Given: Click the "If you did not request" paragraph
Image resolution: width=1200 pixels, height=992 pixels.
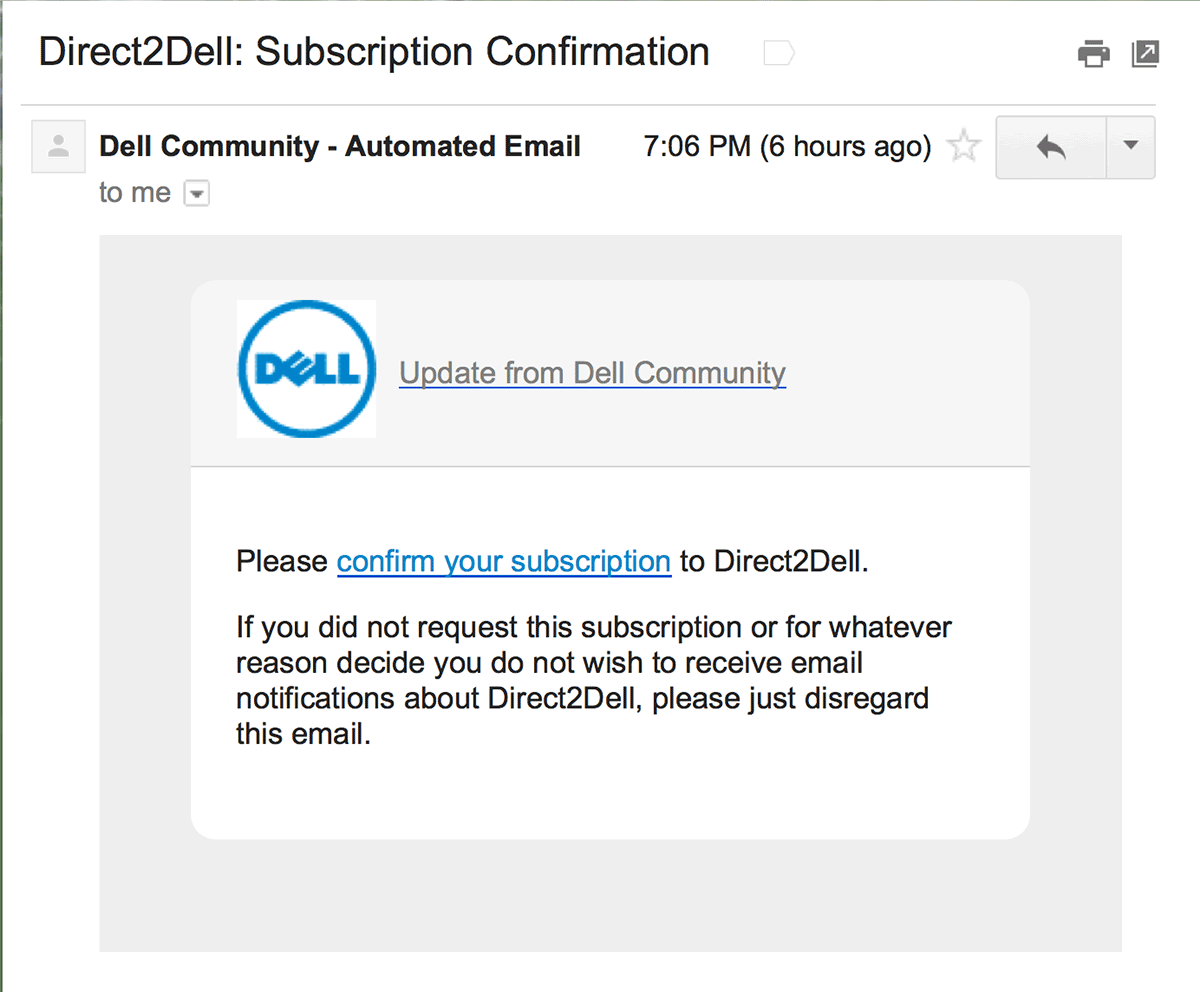Looking at the screenshot, I should [x=594, y=628].
